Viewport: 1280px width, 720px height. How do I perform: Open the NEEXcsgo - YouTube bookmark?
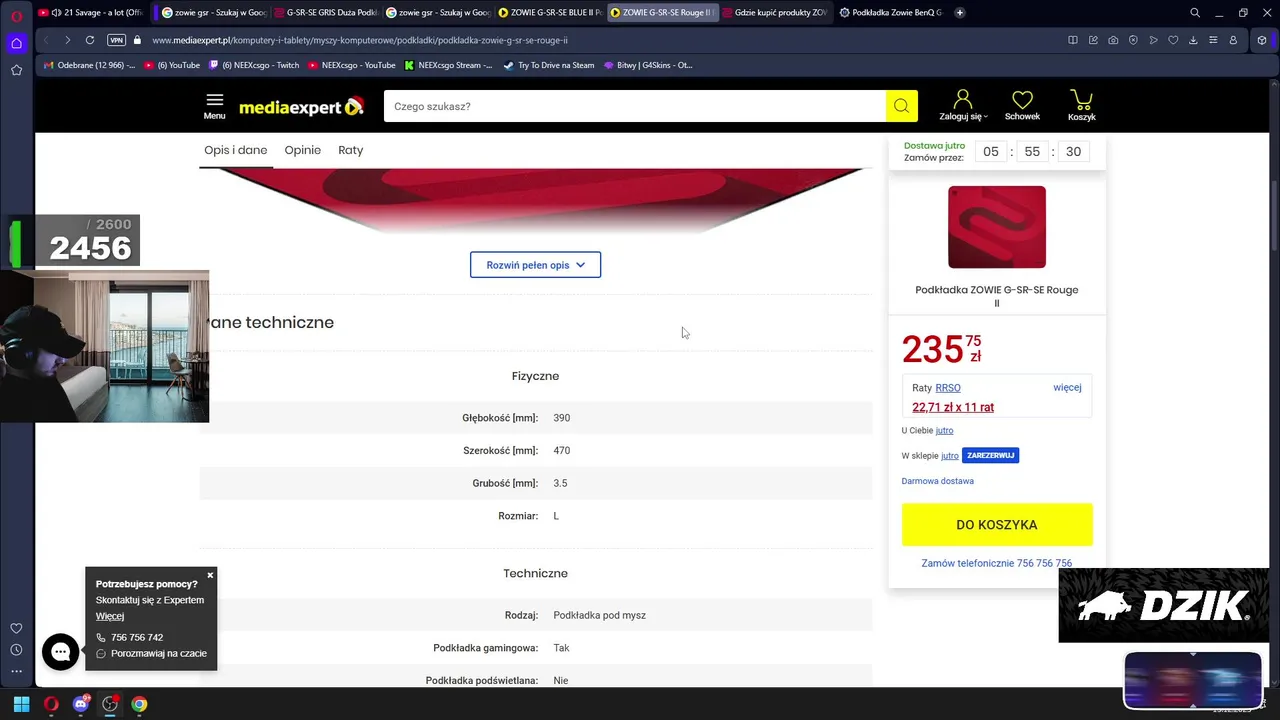click(351, 65)
